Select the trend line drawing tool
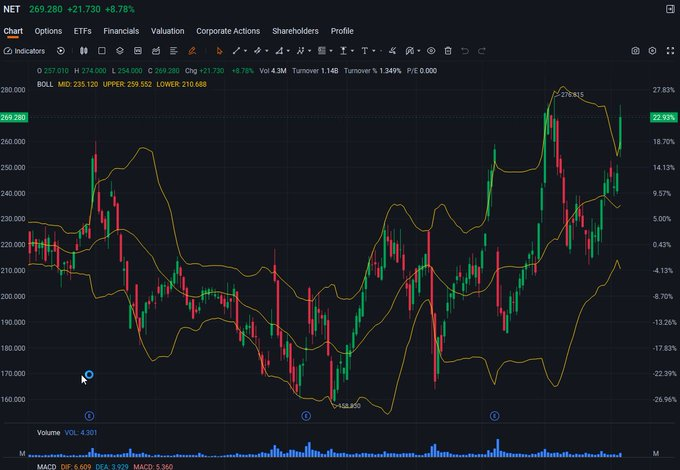 236,51
